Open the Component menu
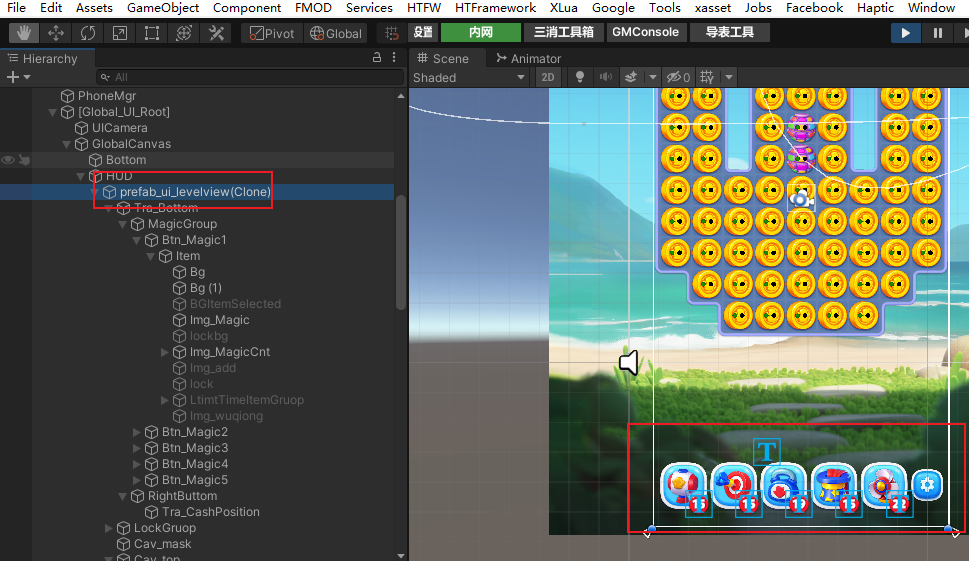969x561 pixels. coord(247,7)
